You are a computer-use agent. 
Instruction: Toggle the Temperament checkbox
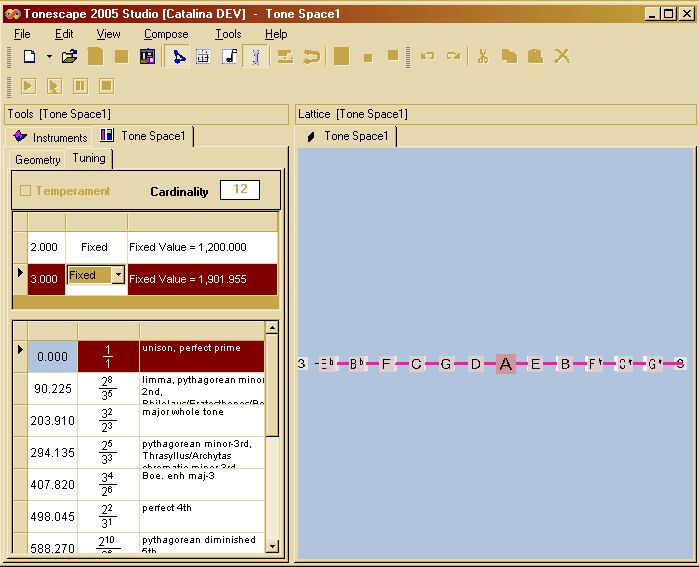[25, 191]
